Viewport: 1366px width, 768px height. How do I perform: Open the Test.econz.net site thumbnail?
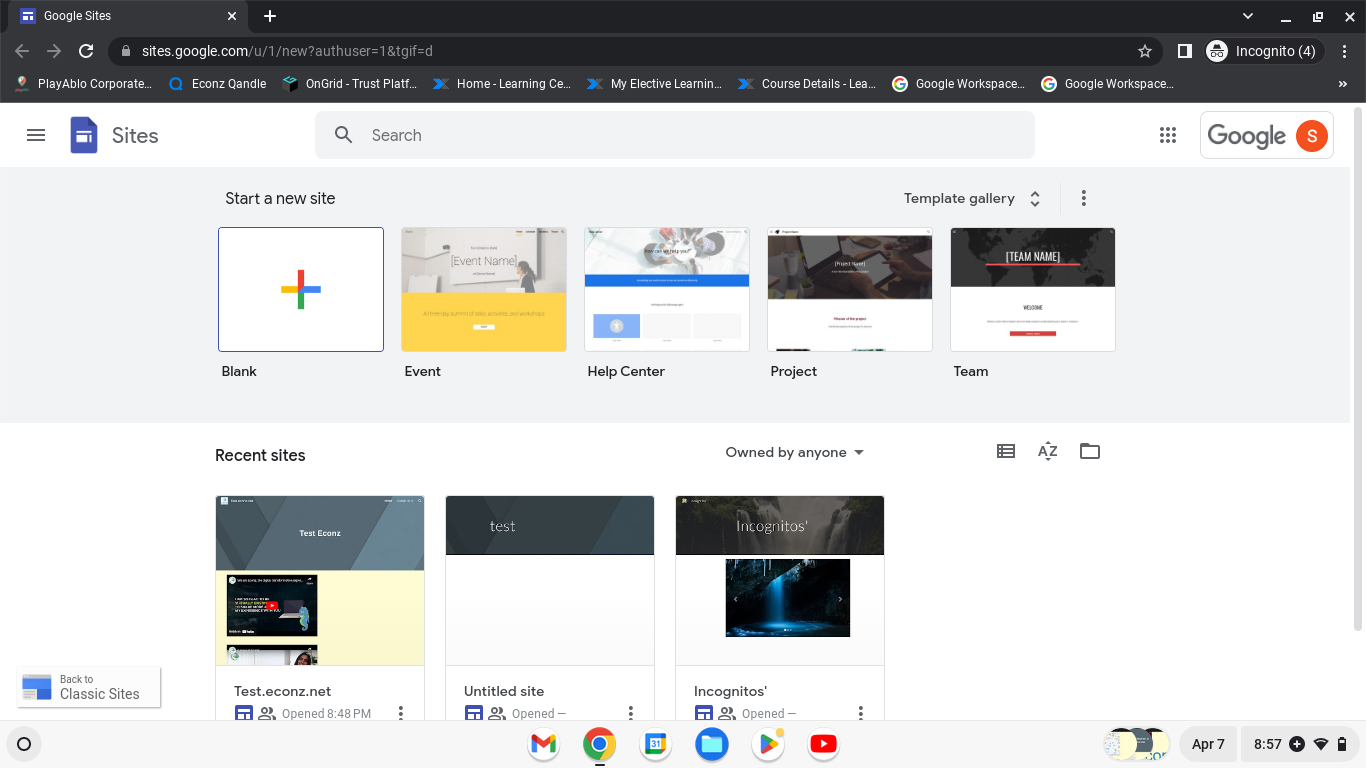(x=320, y=580)
